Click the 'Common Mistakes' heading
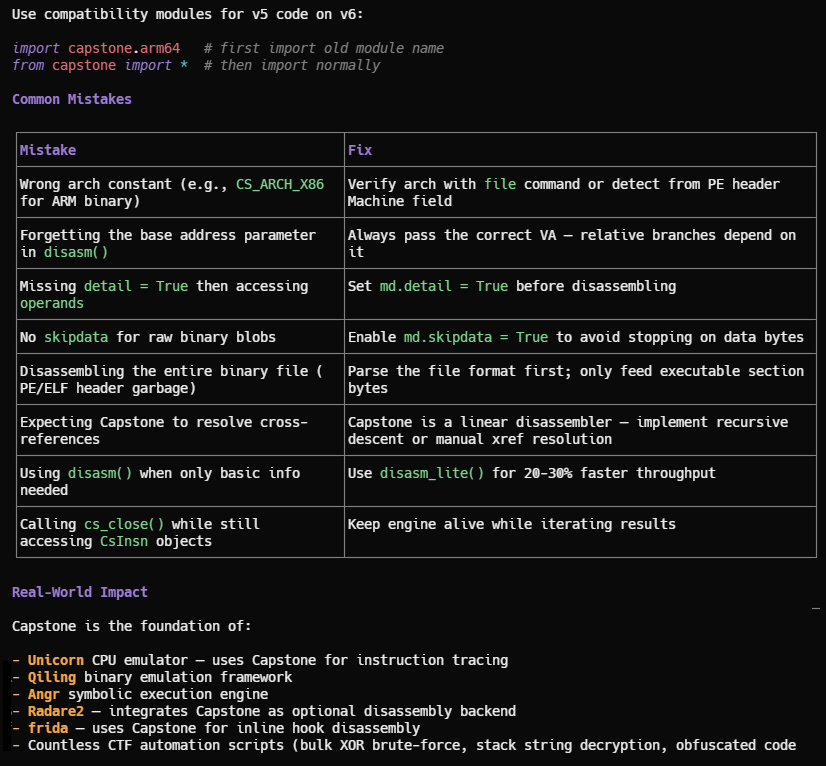 72,99
